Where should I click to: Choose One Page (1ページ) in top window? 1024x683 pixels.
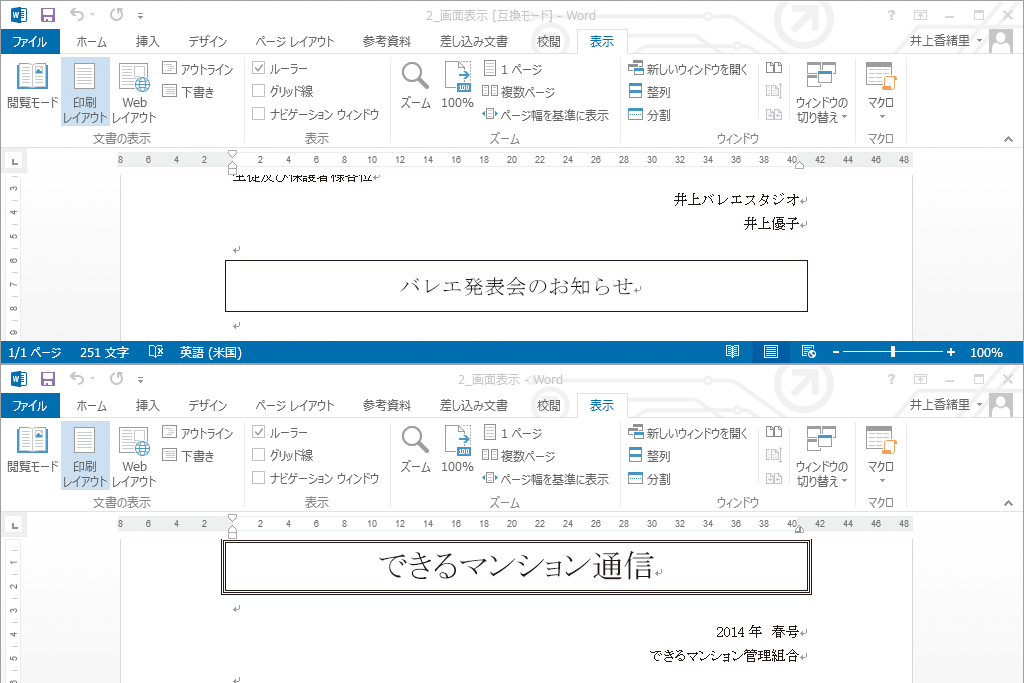pos(513,69)
